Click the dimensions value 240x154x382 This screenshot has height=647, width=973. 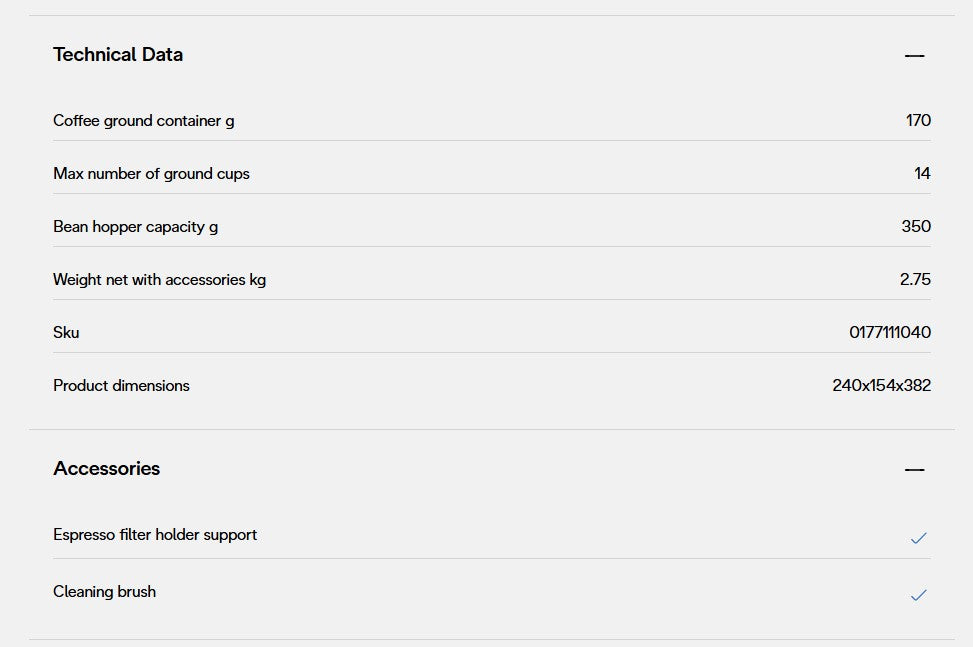pos(881,386)
